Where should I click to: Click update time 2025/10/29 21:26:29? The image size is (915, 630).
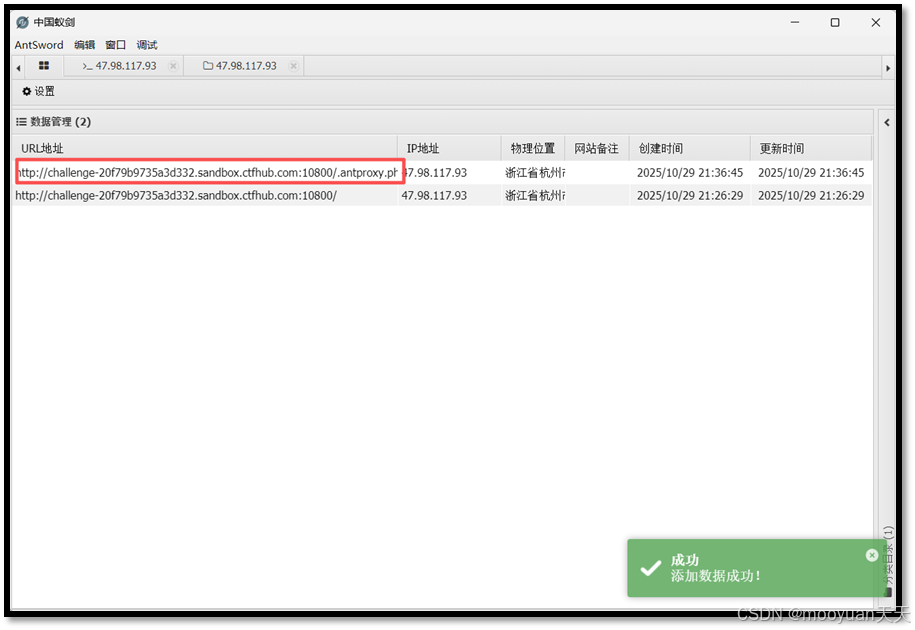click(811, 195)
